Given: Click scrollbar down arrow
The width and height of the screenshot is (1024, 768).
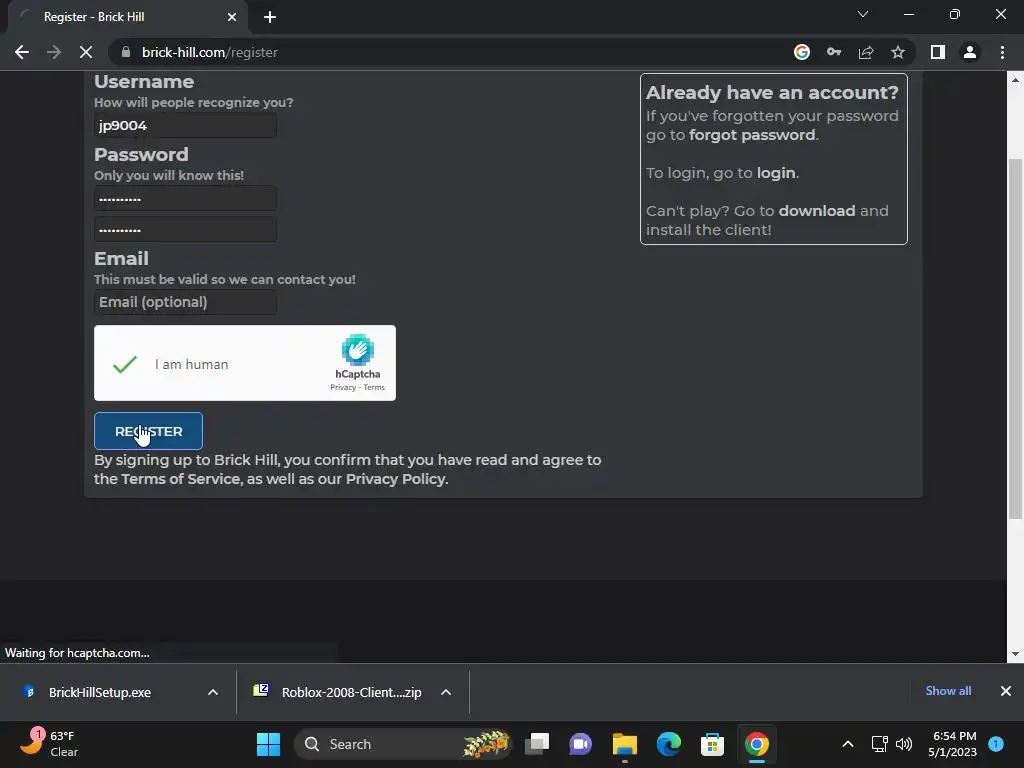Looking at the screenshot, I should (1015, 654).
